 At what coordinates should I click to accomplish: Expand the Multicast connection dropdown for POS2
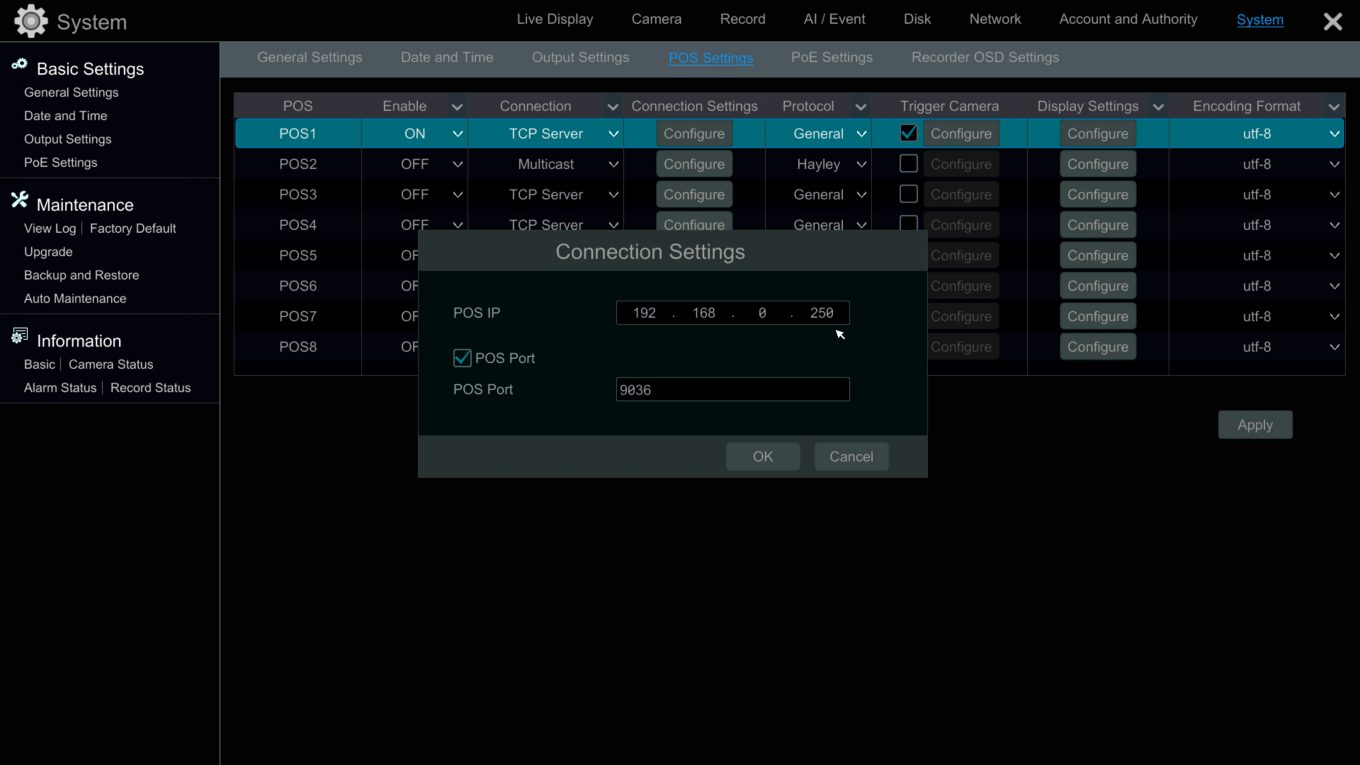pos(612,163)
